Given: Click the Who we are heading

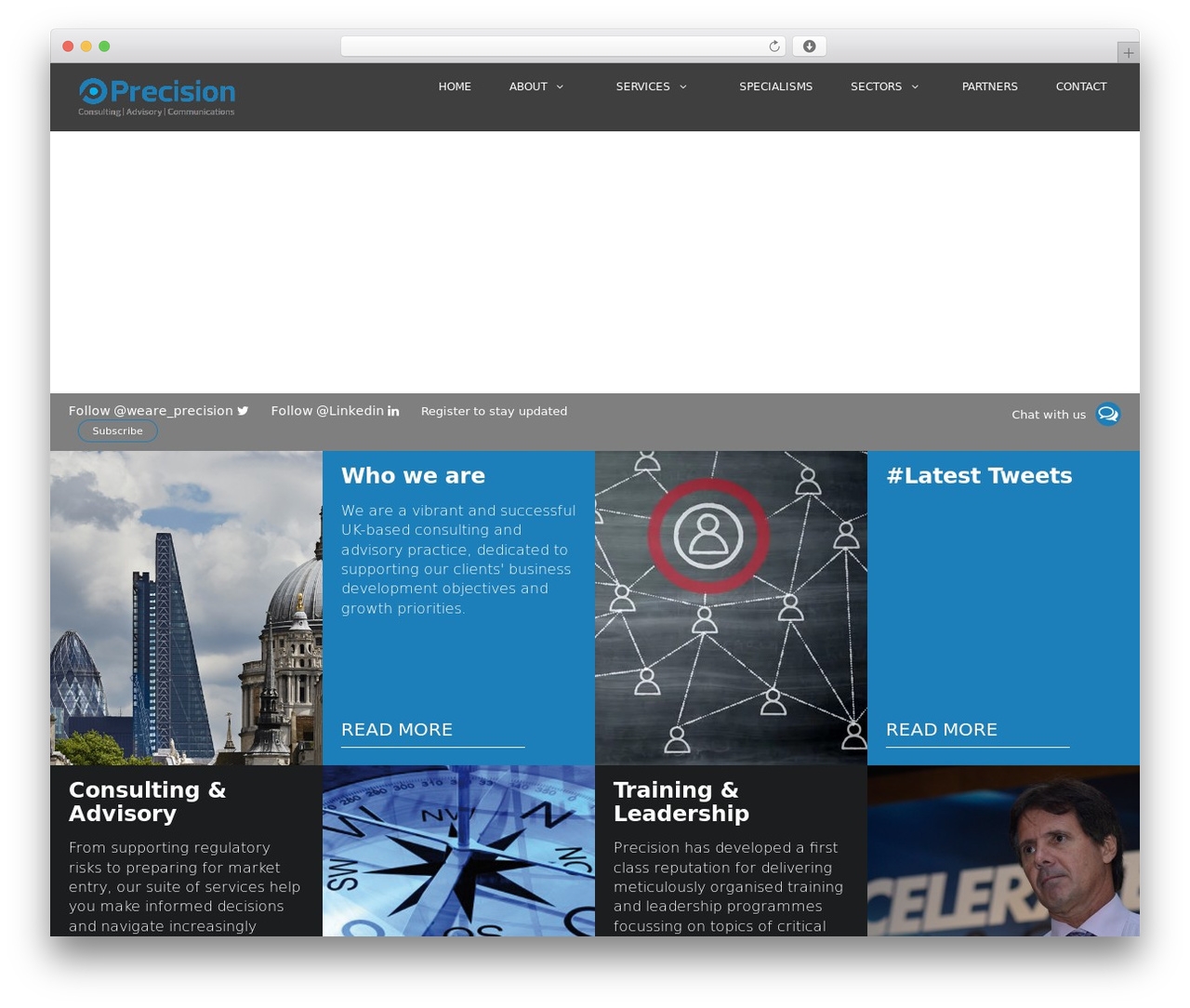Looking at the screenshot, I should coord(413,476).
